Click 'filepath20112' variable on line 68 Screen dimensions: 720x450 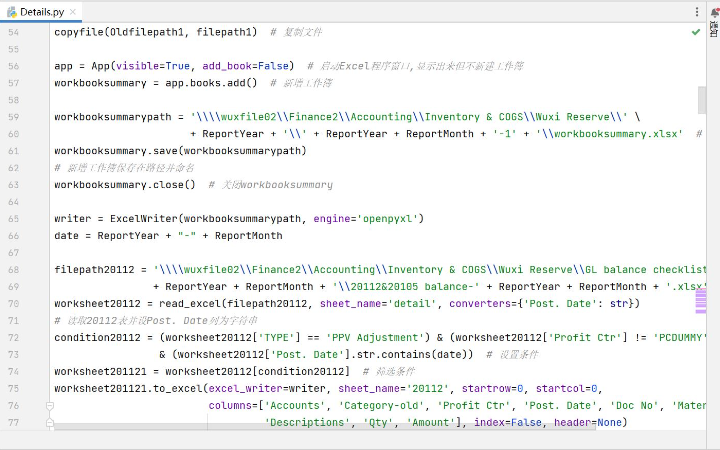point(94,270)
